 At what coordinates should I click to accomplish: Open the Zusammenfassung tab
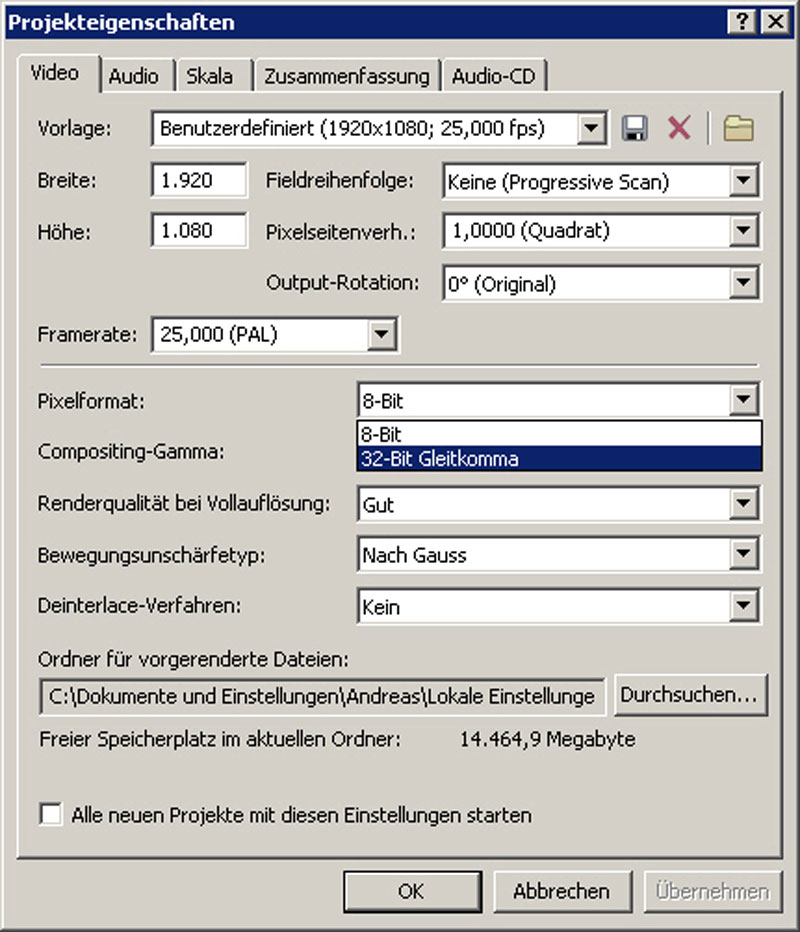[x=347, y=76]
